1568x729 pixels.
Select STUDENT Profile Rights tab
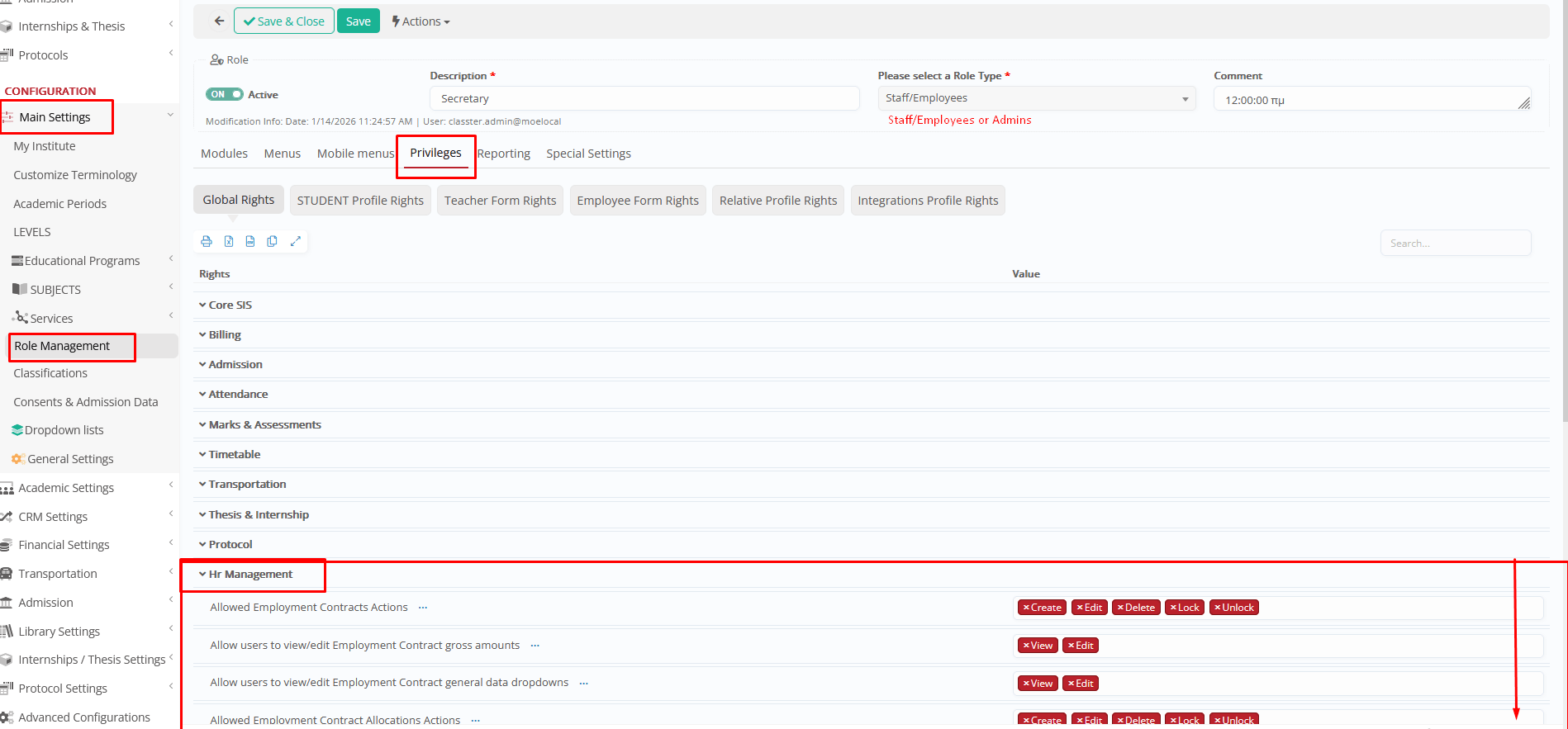coord(360,201)
